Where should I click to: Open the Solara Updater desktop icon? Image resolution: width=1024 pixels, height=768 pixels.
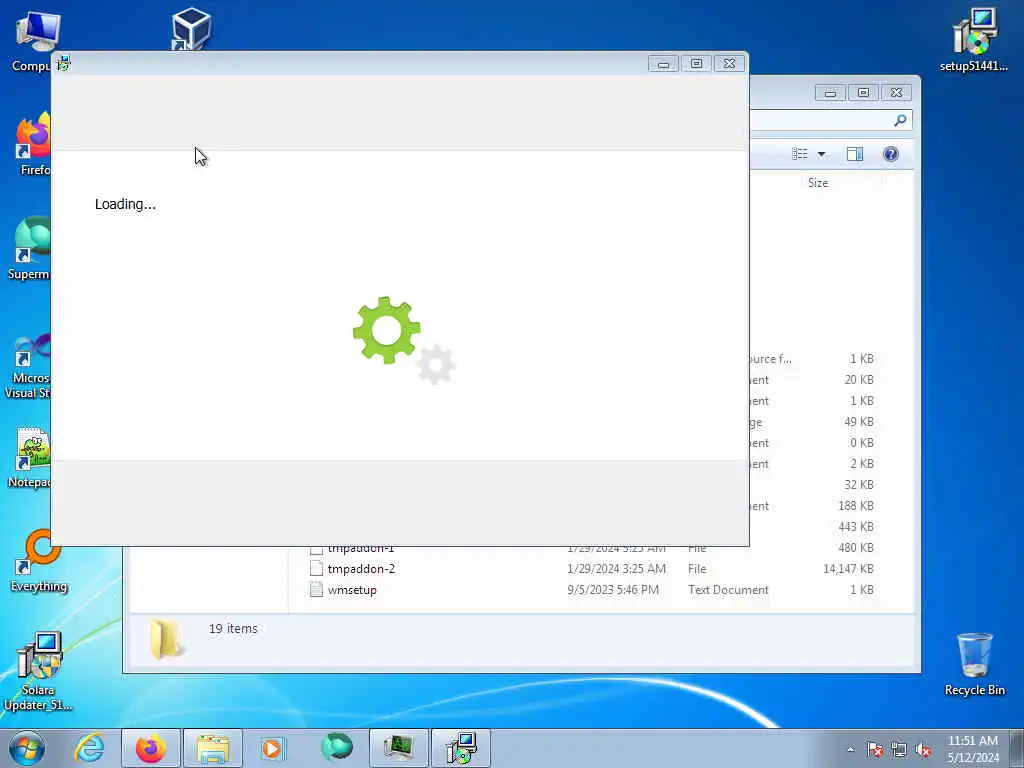(x=38, y=671)
